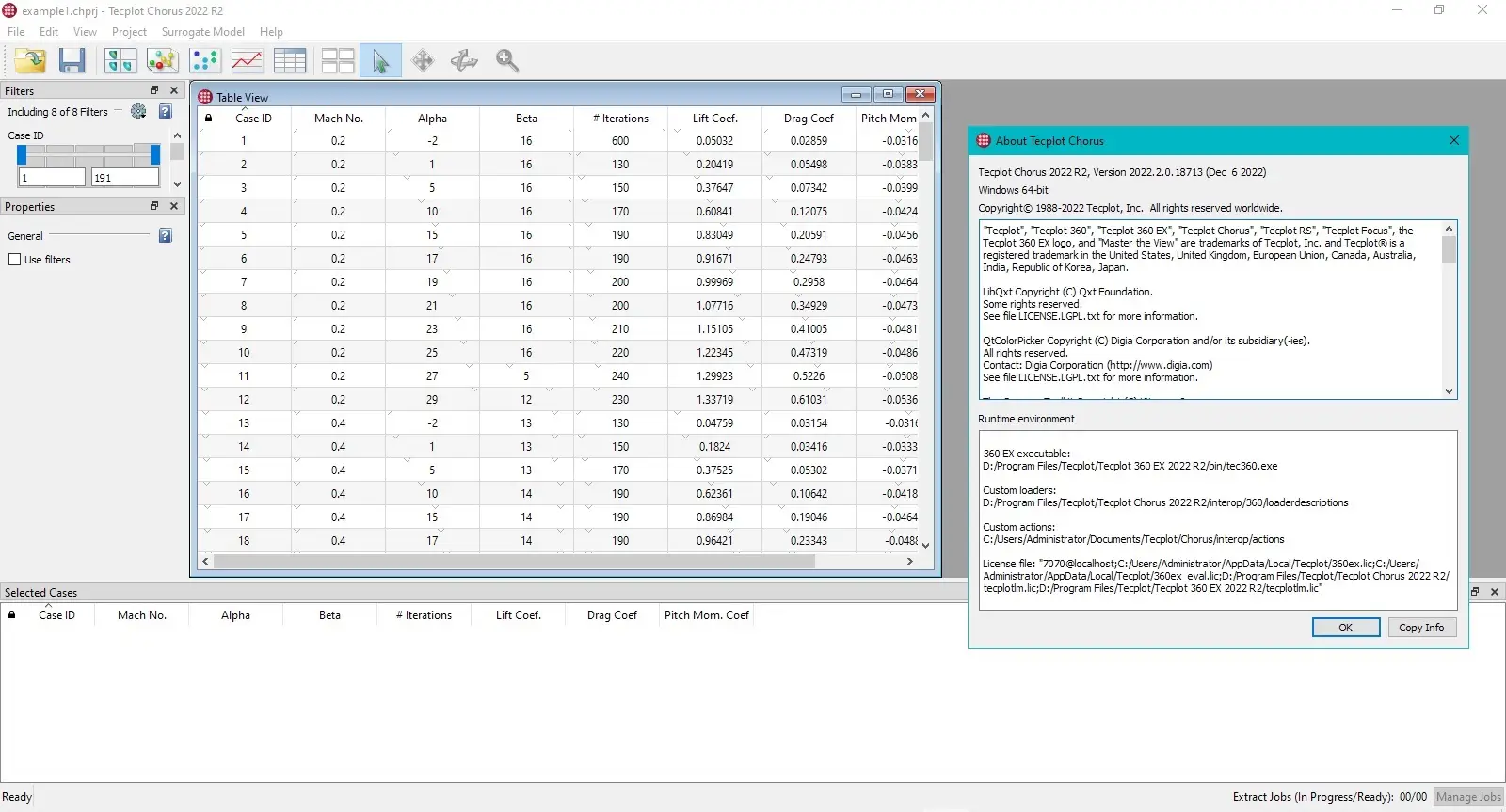Screen dimensions: 1506x812
Task: Open help for the Filters panel
Action: click(x=165, y=111)
